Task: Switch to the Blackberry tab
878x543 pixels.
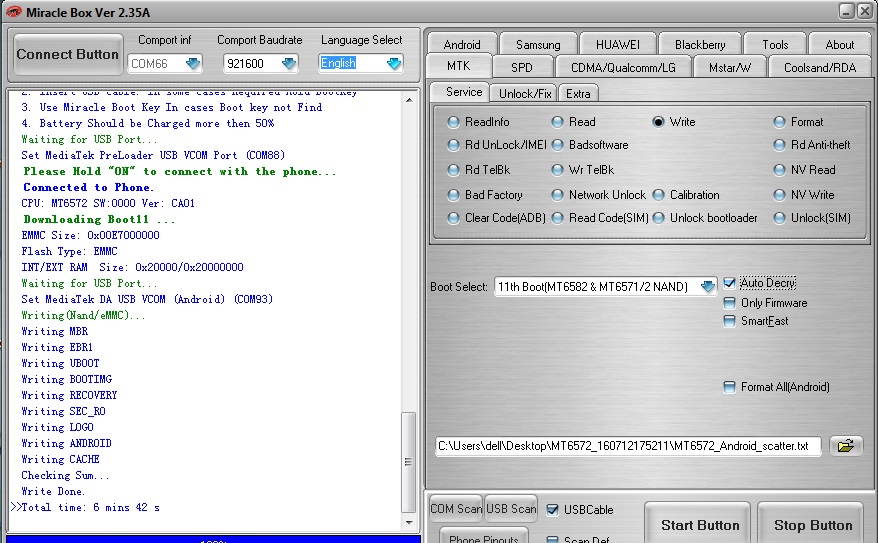Action: 700,44
